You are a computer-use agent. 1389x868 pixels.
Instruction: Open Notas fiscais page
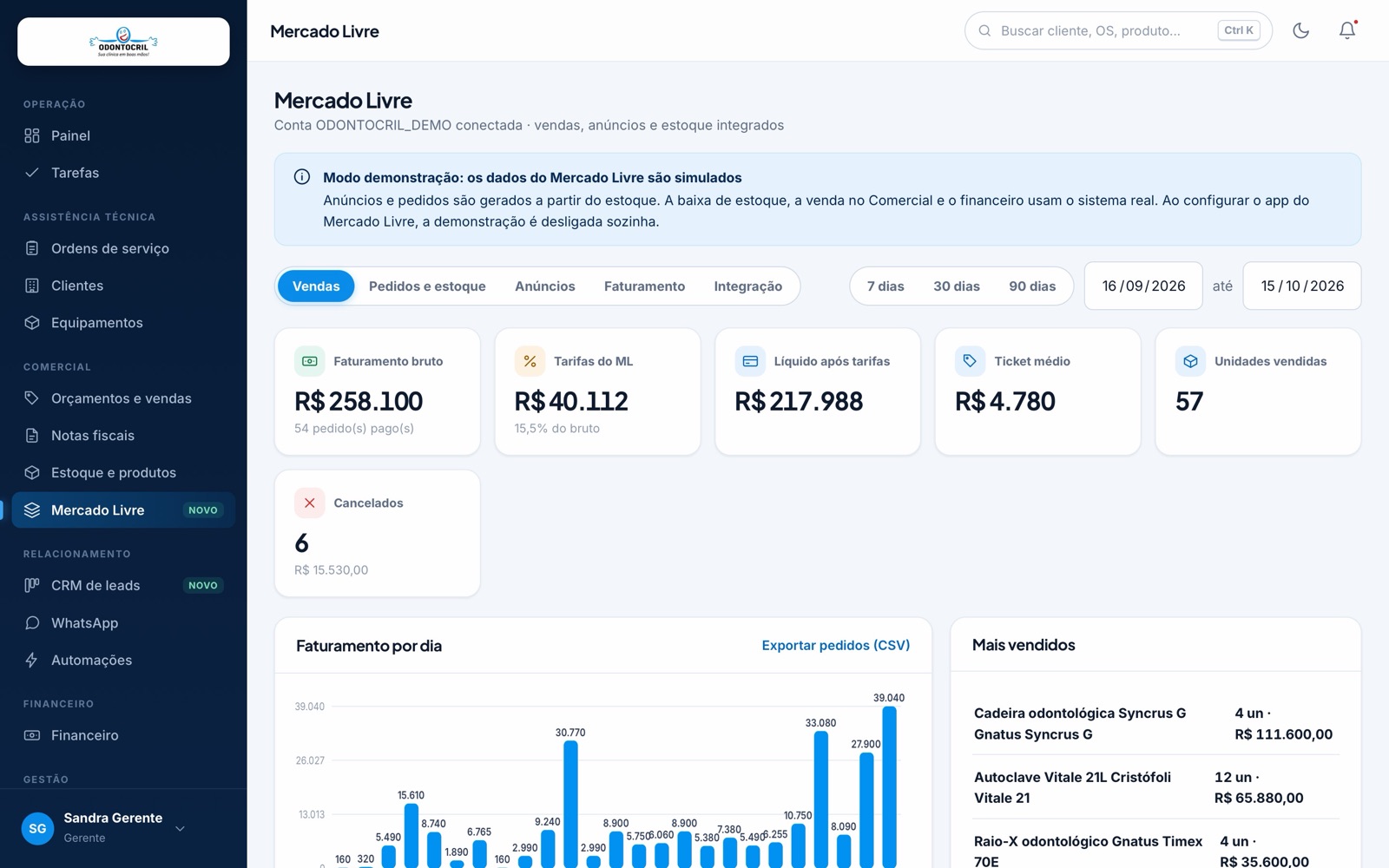123,436
